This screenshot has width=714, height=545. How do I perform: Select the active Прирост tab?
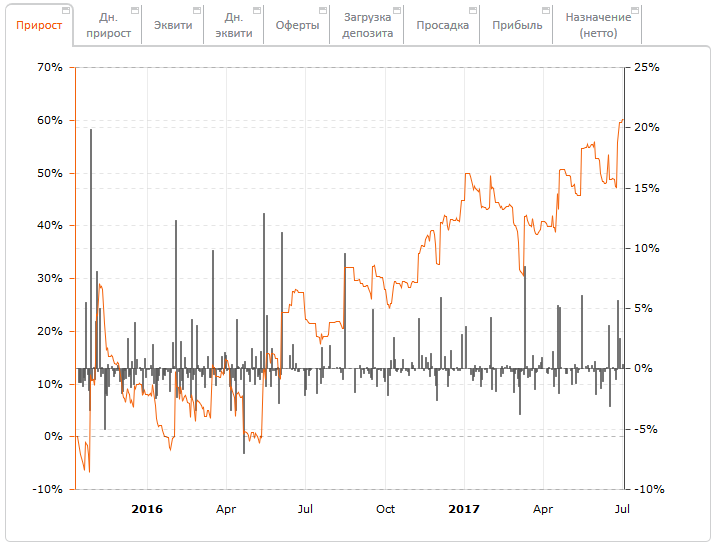point(38,25)
